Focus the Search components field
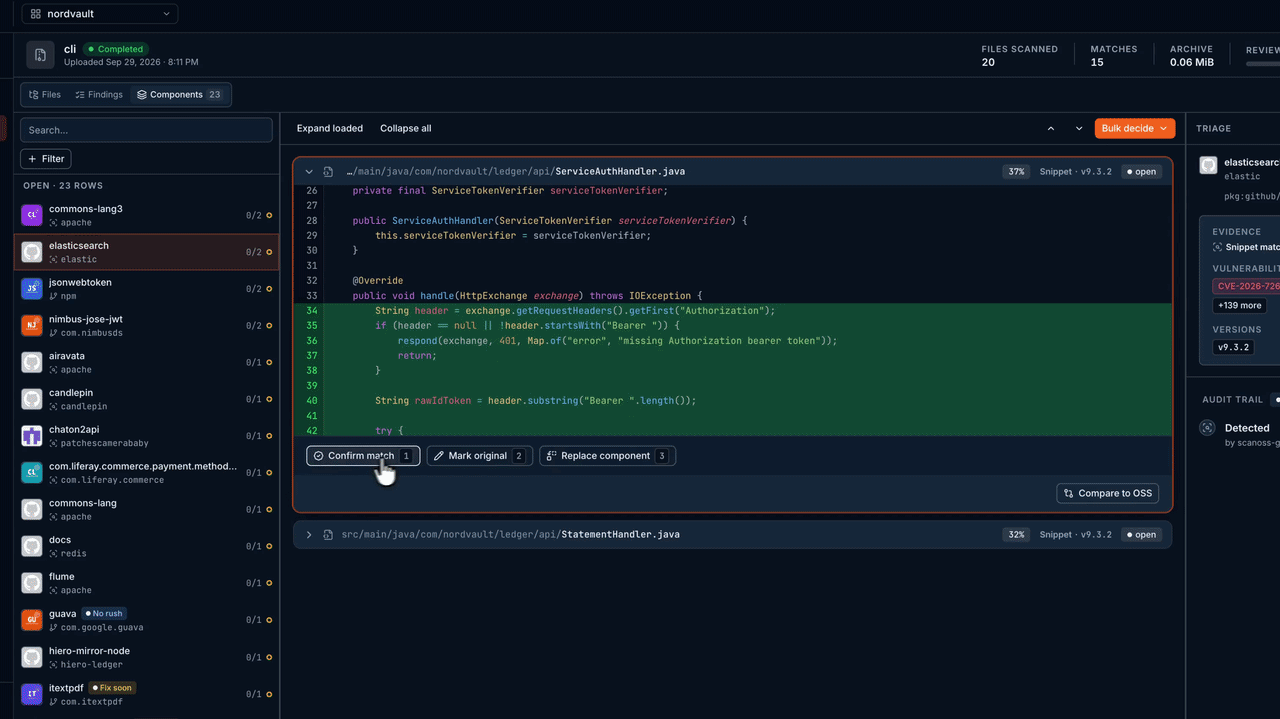 146,130
